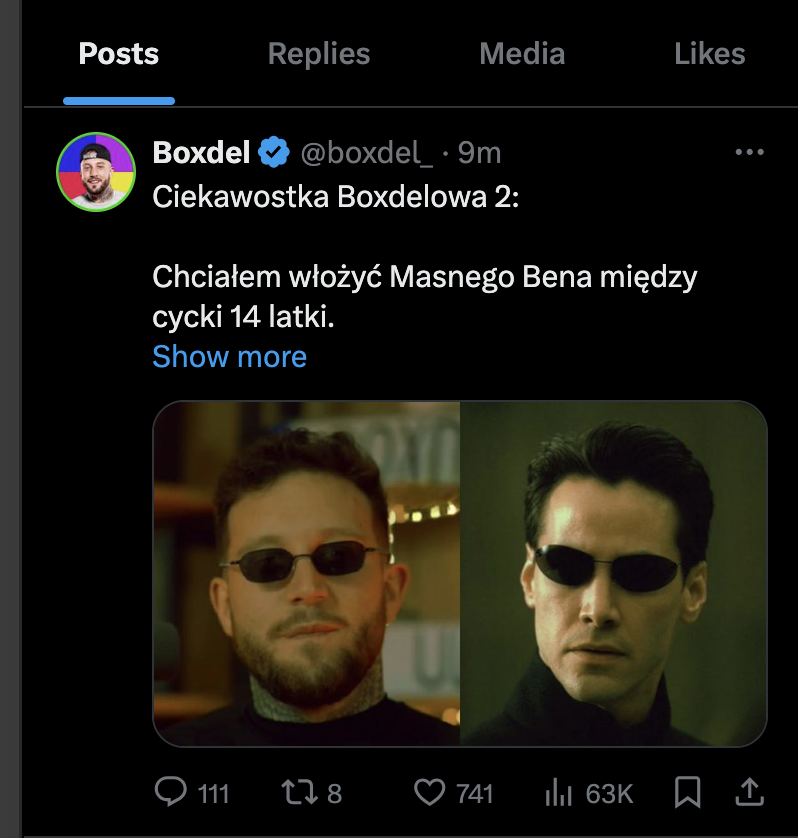This screenshot has height=838, width=798.
Task: Open the Media tab
Action: tap(522, 54)
